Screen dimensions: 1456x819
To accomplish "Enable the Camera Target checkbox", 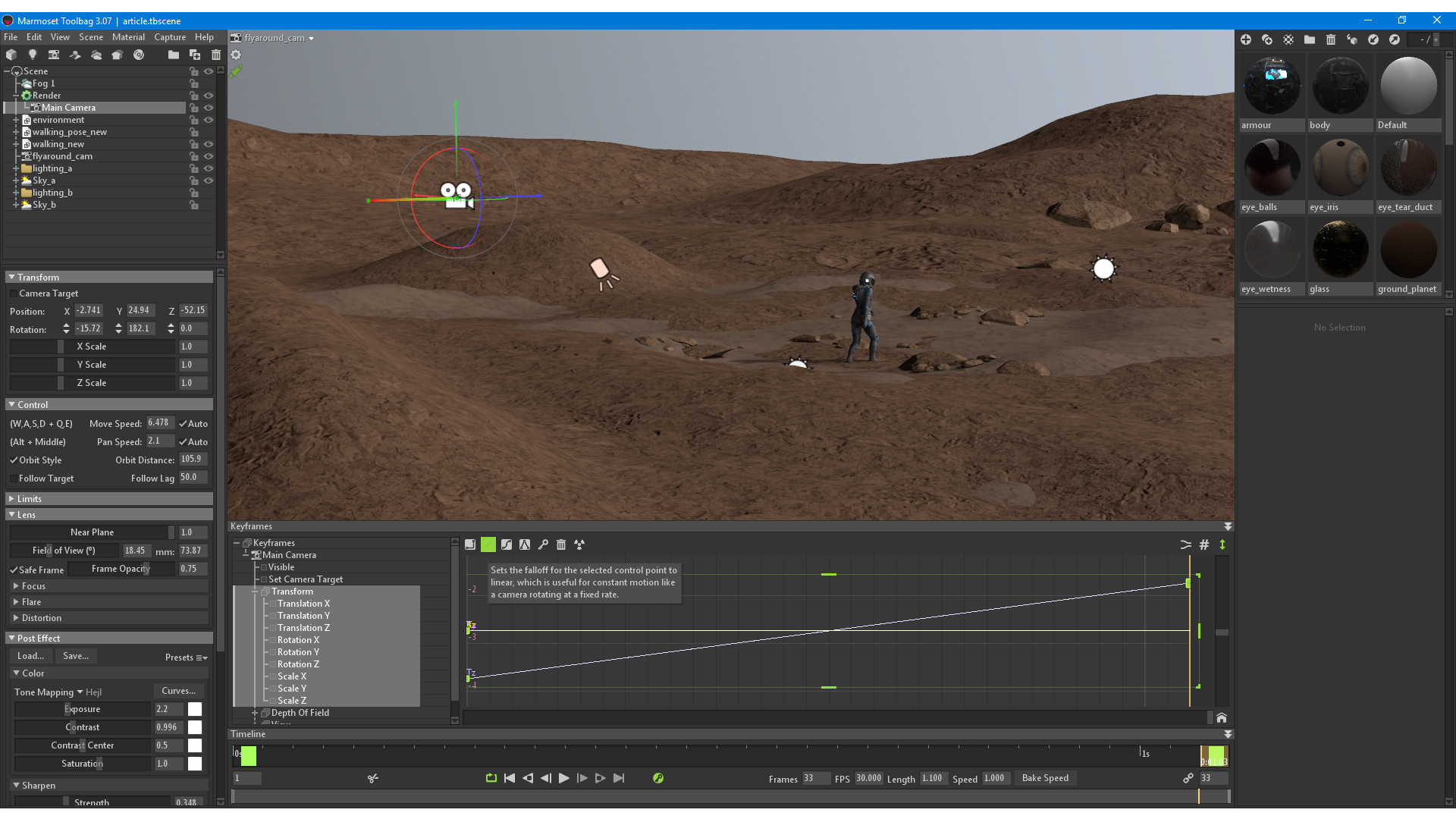I will point(14,293).
